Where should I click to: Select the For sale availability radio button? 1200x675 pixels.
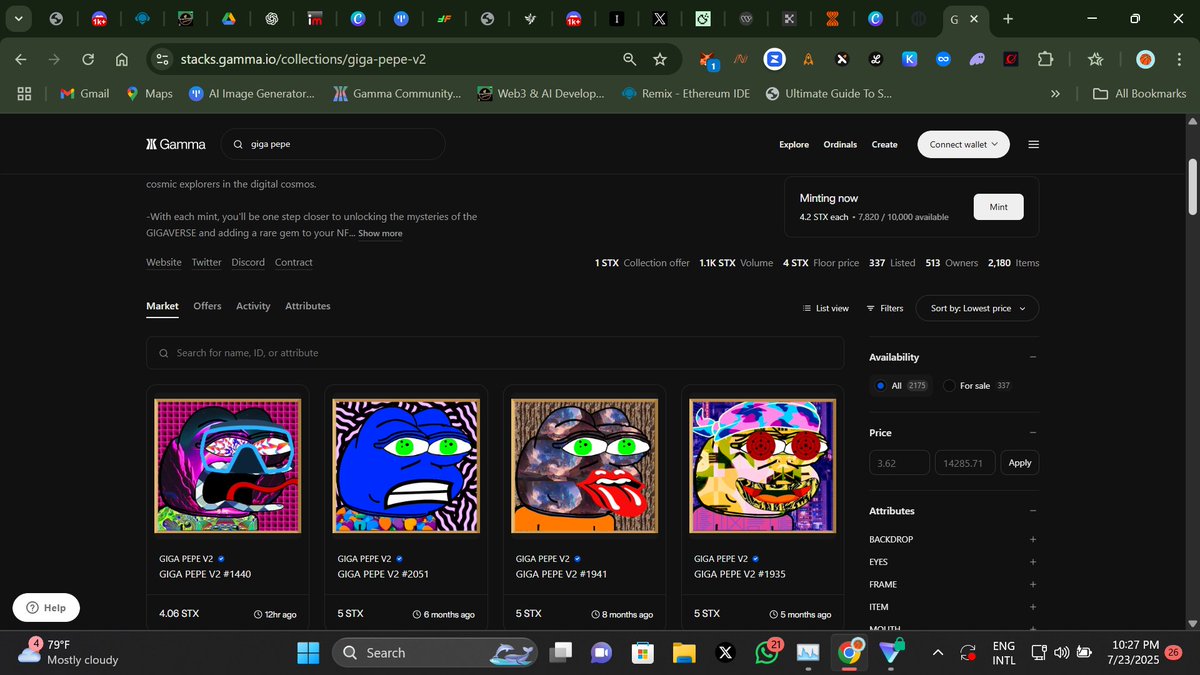click(x=949, y=385)
